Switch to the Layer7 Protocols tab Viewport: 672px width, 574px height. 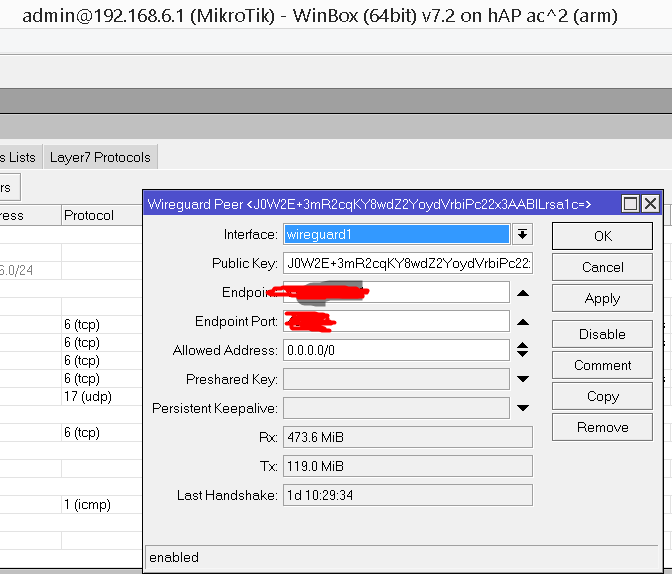point(100,157)
